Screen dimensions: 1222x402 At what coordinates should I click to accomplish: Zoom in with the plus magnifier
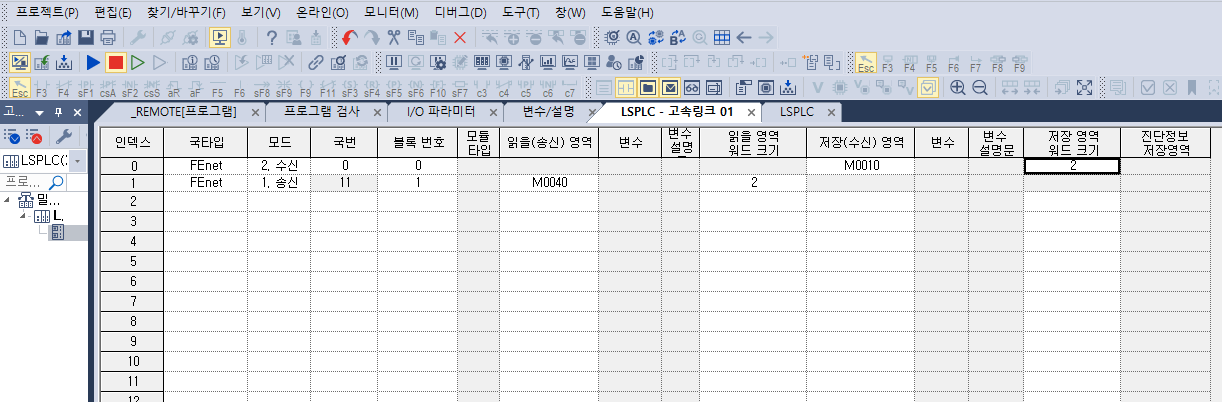[x=958, y=87]
